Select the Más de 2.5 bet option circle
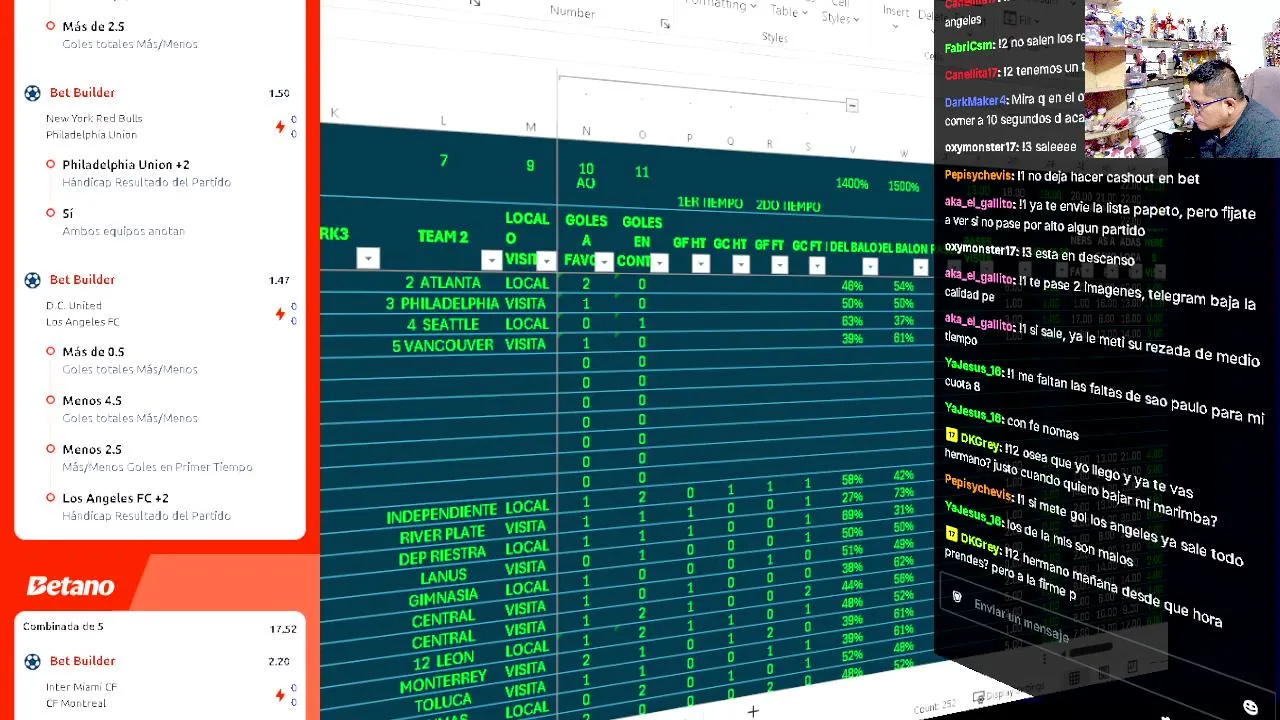The height and width of the screenshot is (720, 1280). (50, 26)
